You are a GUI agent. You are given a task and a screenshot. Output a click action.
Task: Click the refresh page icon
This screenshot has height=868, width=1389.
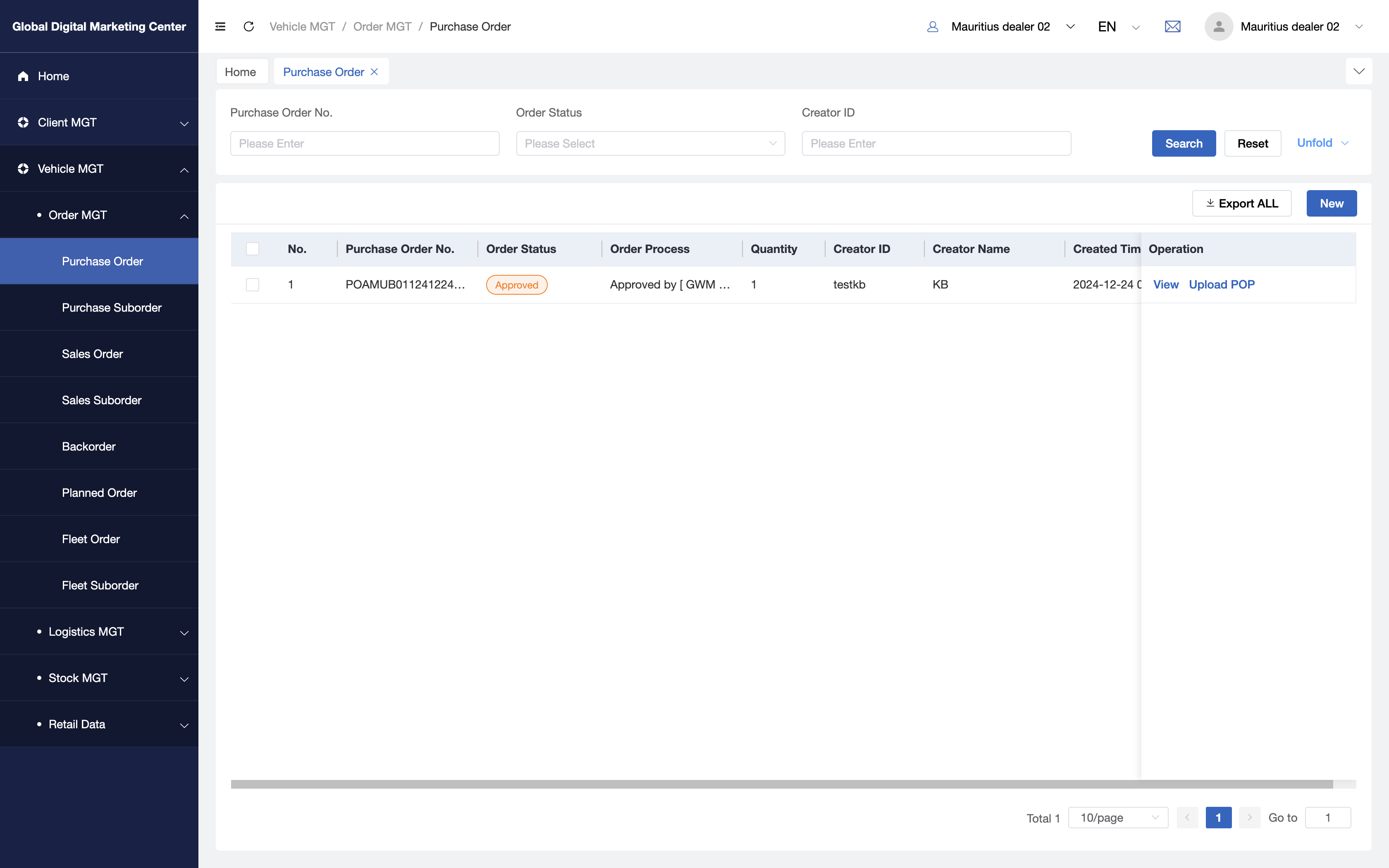pyautogui.click(x=248, y=26)
